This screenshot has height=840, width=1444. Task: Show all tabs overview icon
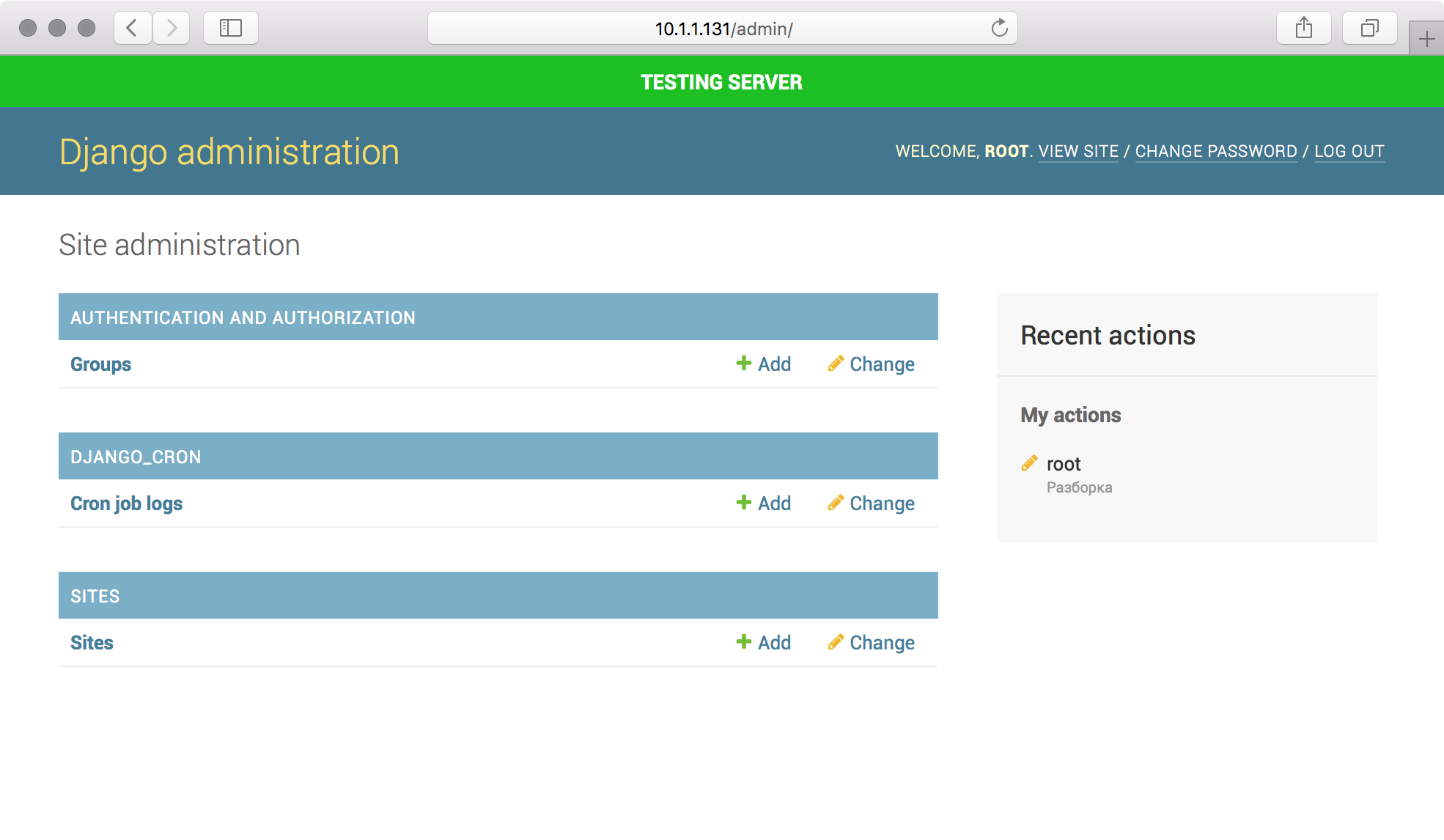point(1369,29)
